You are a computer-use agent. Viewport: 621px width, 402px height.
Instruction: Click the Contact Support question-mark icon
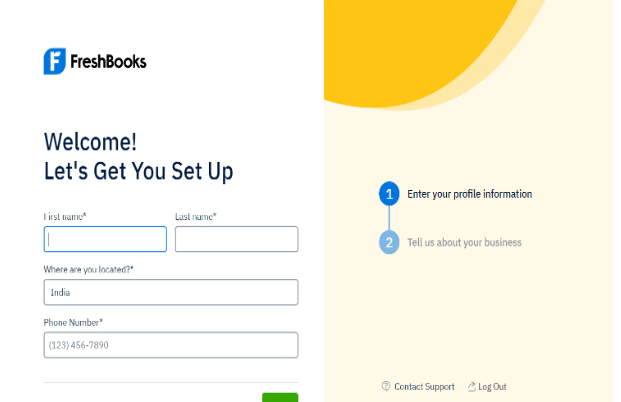click(386, 386)
